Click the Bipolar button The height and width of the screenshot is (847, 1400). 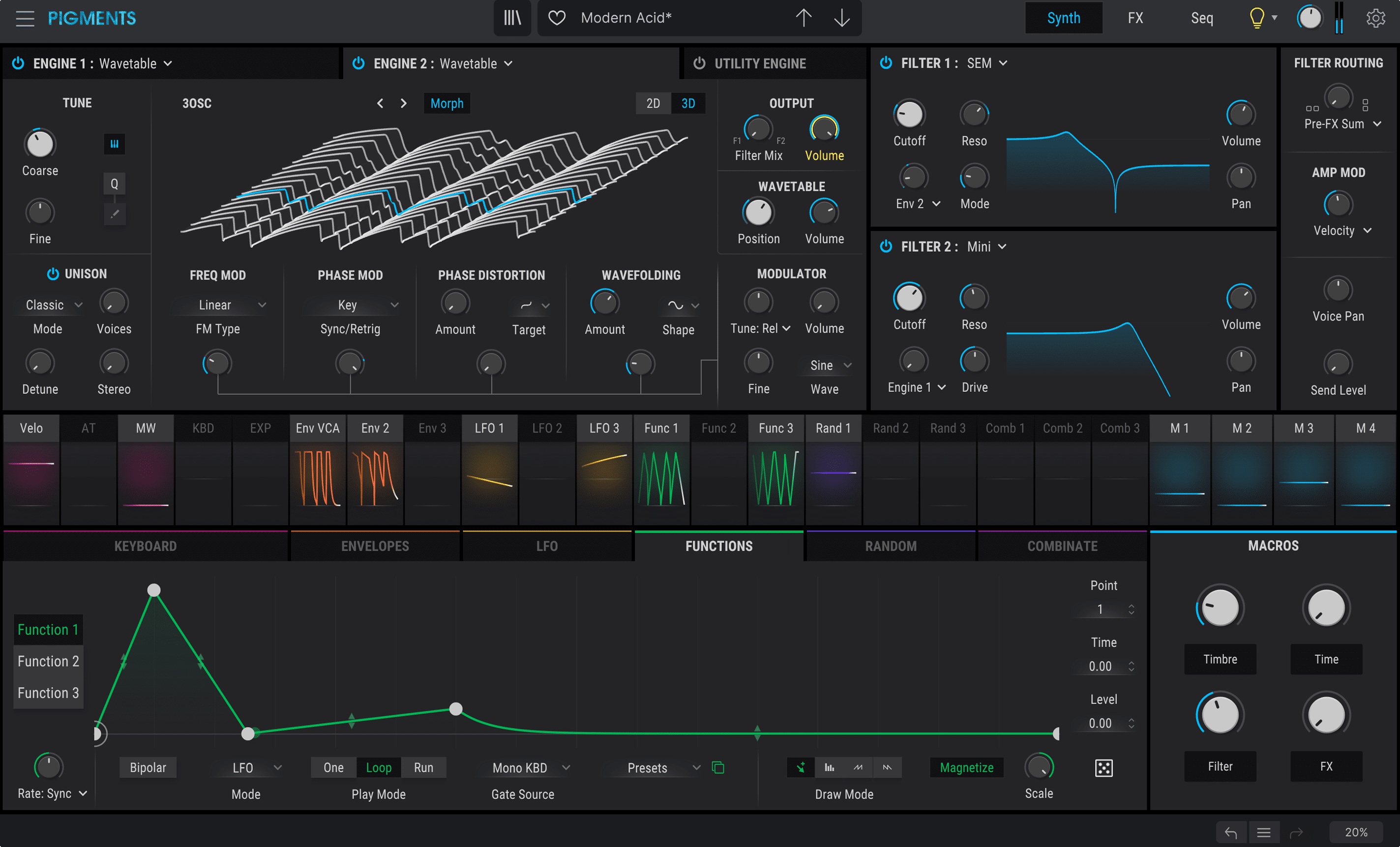click(148, 767)
